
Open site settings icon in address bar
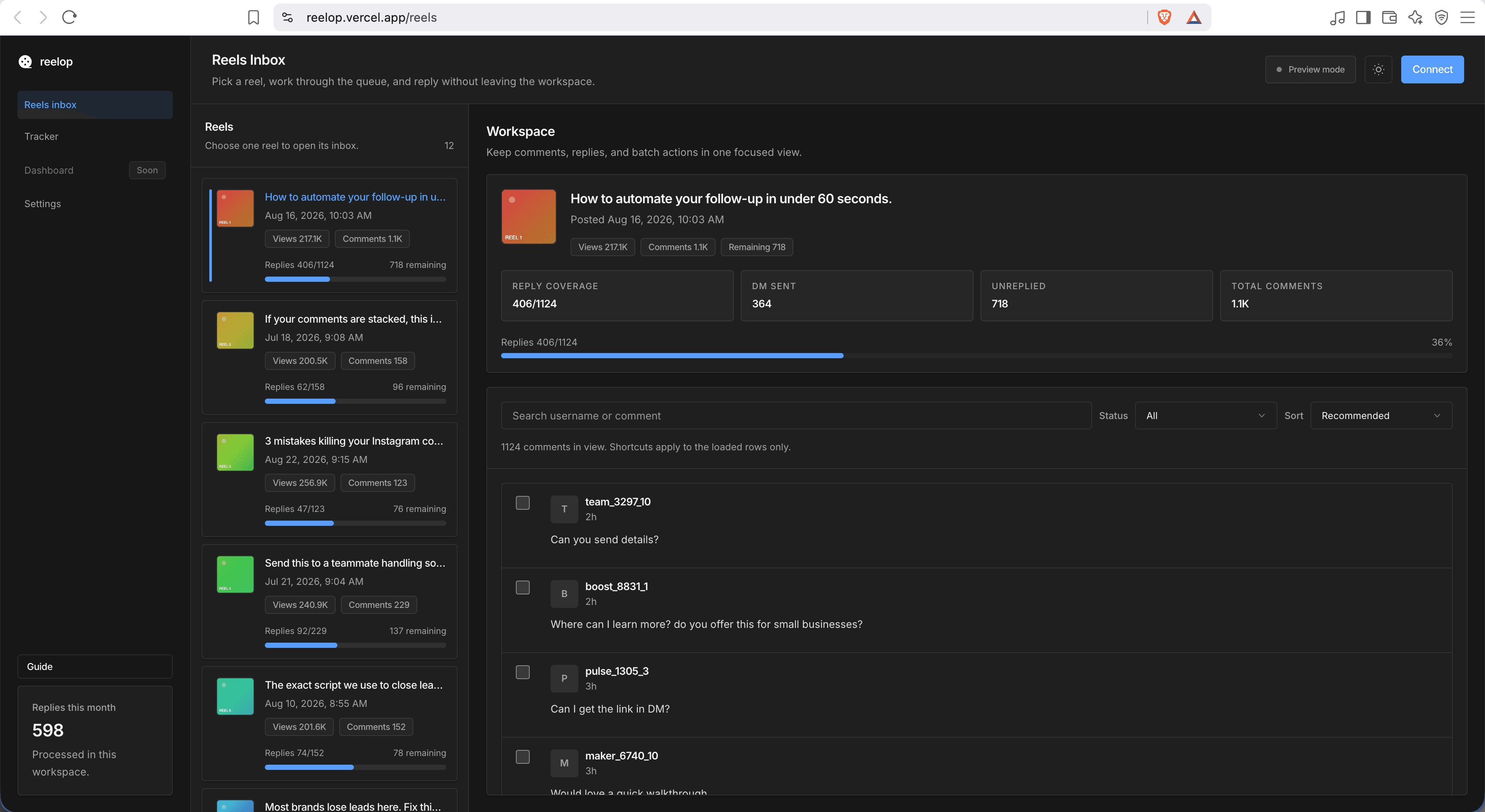pyautogui.click(x=287, y=17)
